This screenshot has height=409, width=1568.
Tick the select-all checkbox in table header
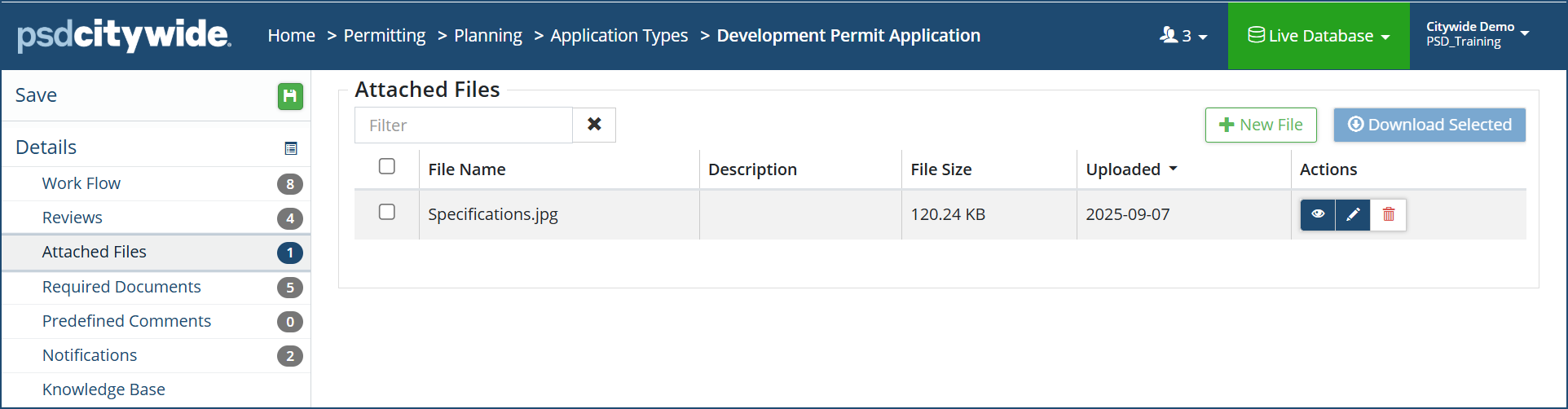tap(387, 166)
